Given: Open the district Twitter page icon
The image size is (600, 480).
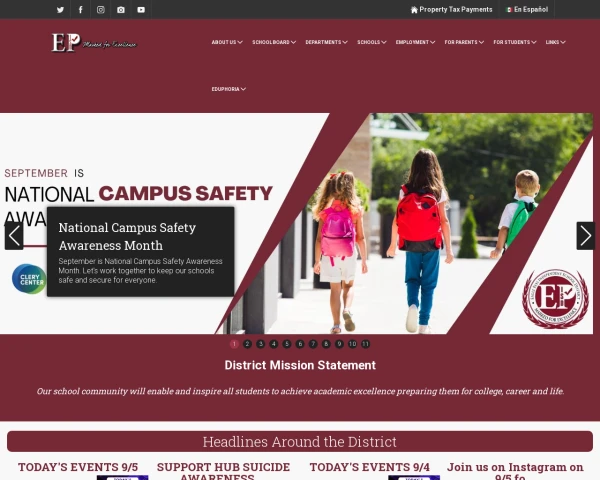Looking at the screenshot, I should click(x=60, y=10).
